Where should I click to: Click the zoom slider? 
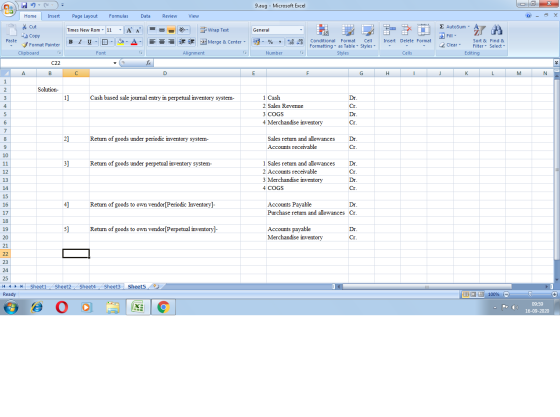click(x=530, y=294)
